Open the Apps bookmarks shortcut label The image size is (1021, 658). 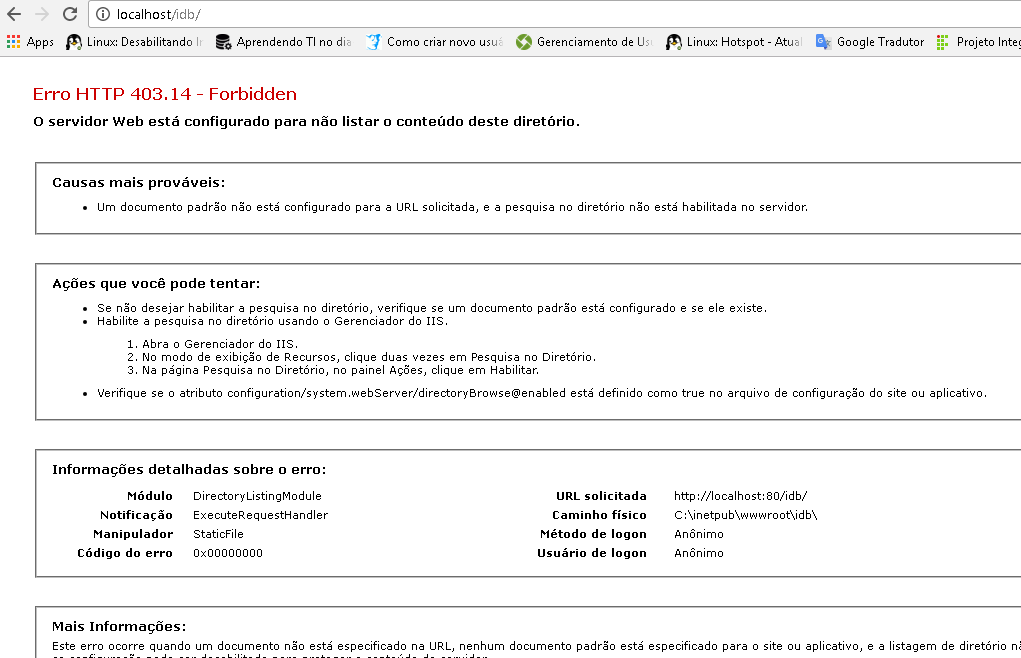click(x=40, y=42)
